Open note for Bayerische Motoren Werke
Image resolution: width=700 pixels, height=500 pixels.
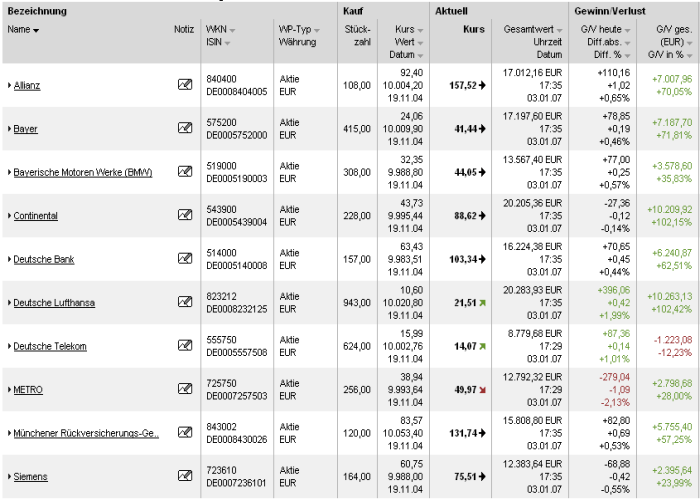(x=184, y=172)
